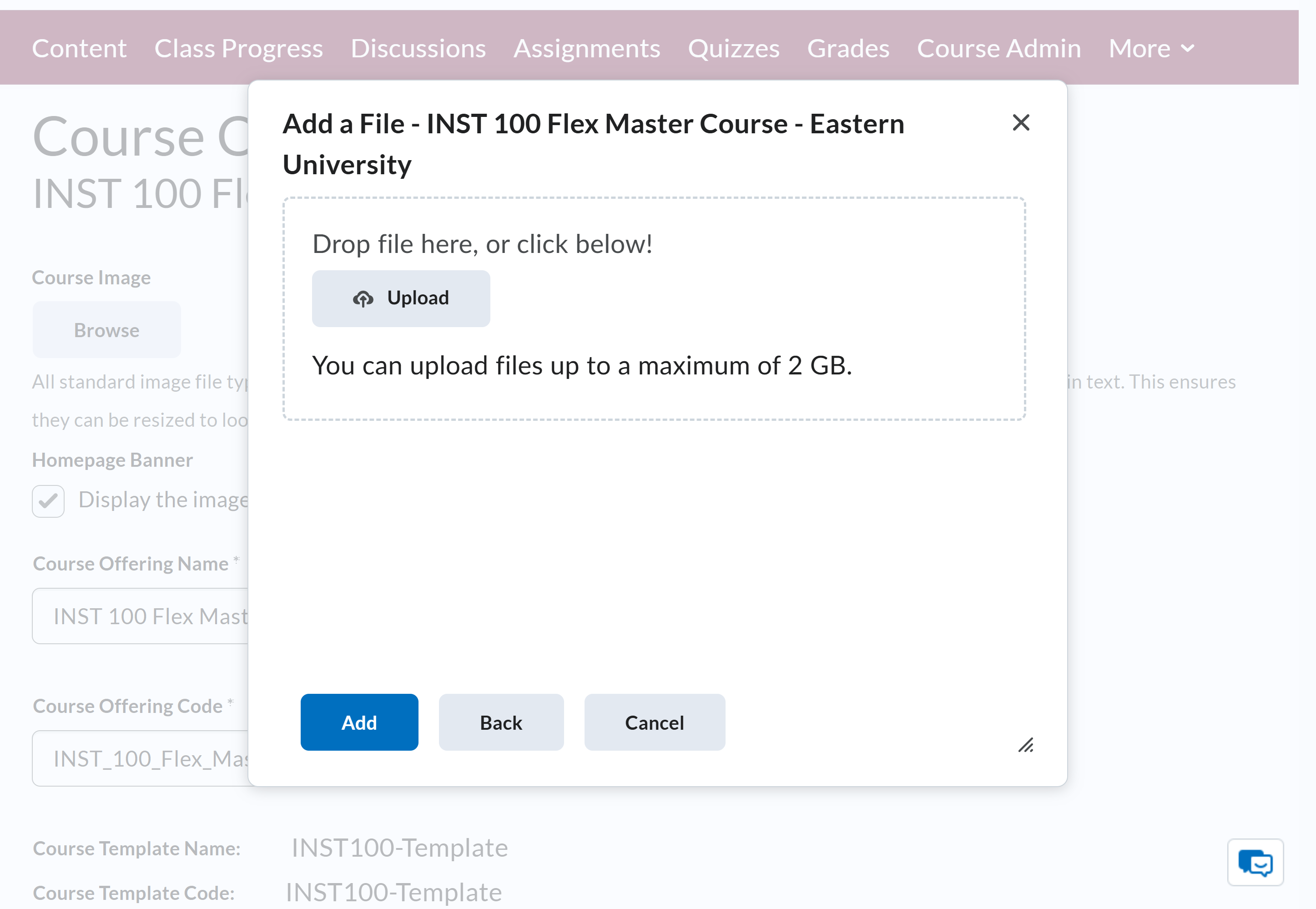Viewport: 1316px width, 909px height.
Task: Close the Add a File dialog
Action: coord(1020,122)
